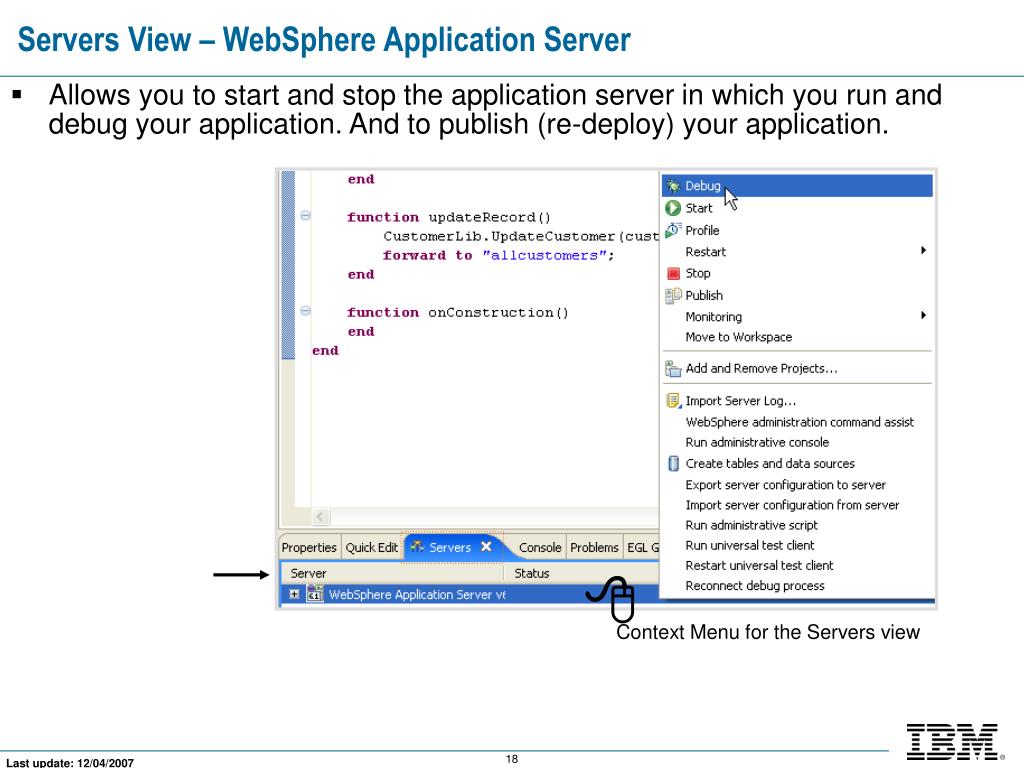Switch to the Console tab

540,547
